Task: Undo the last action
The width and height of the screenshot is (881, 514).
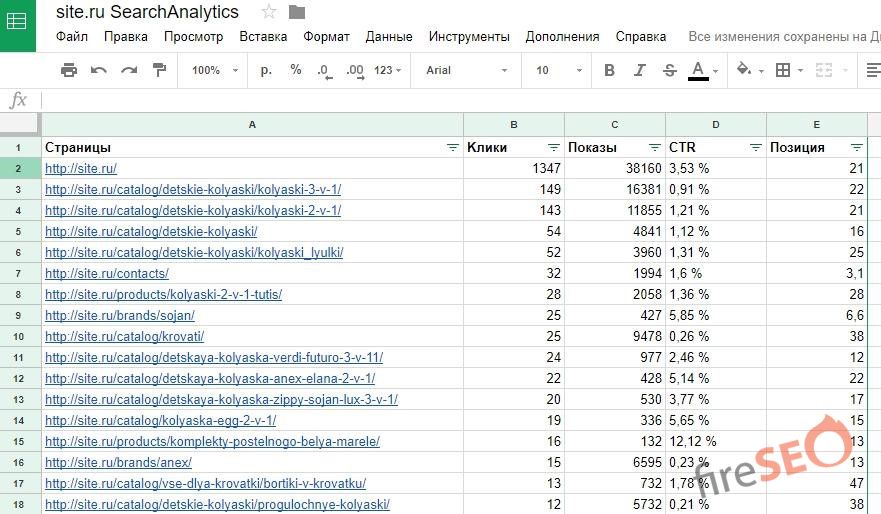Action: 99,70
